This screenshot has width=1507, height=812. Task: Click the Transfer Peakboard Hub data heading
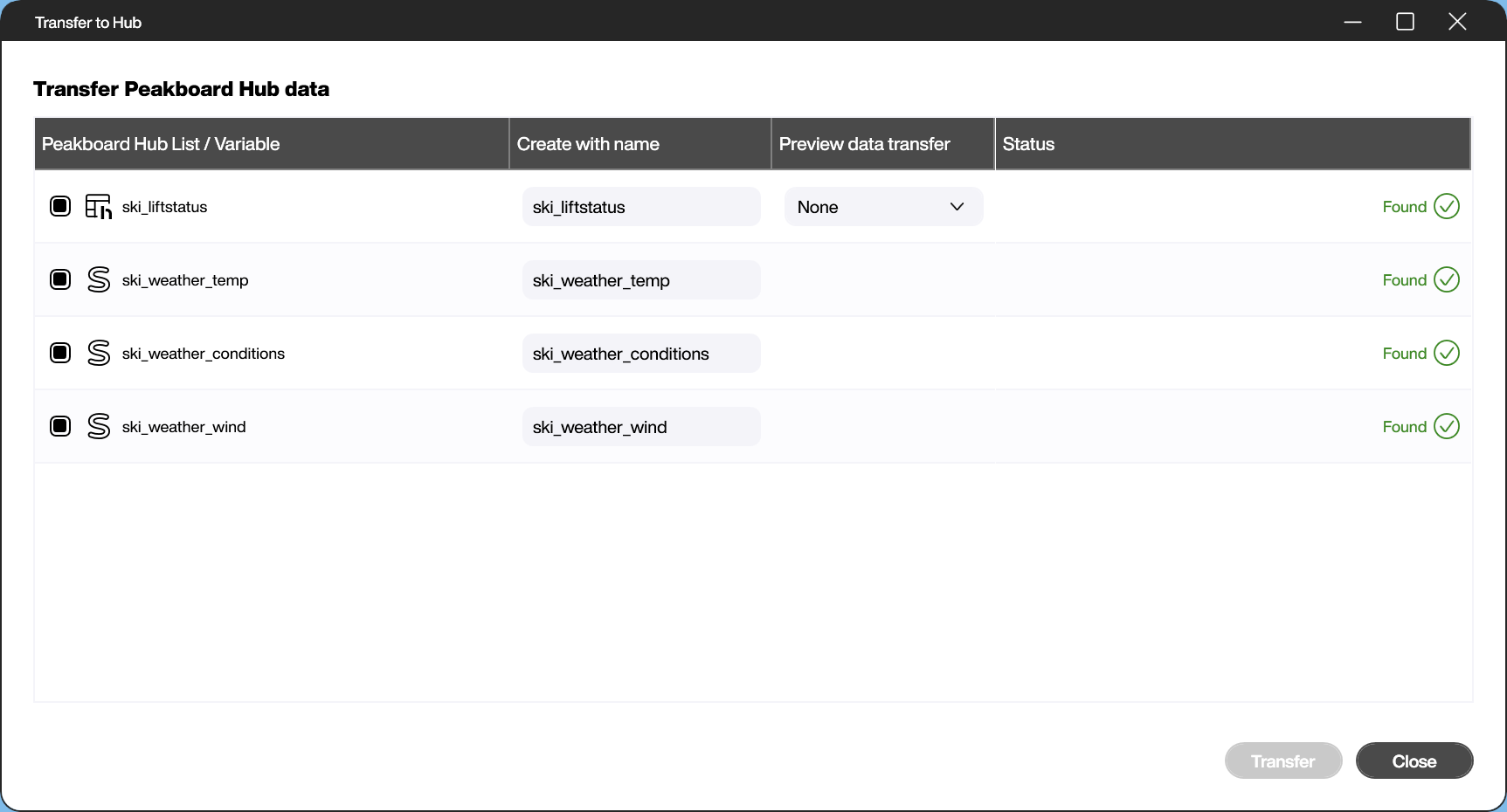pos(181,89)
